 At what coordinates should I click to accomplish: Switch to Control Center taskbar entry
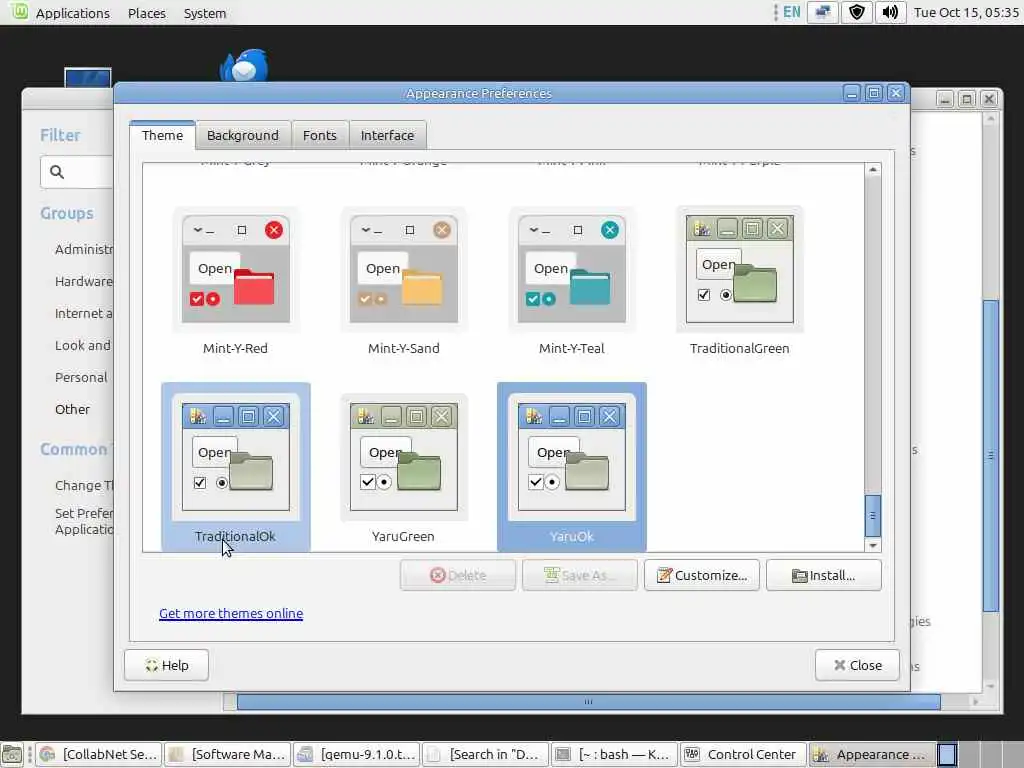tap(744, 754)
